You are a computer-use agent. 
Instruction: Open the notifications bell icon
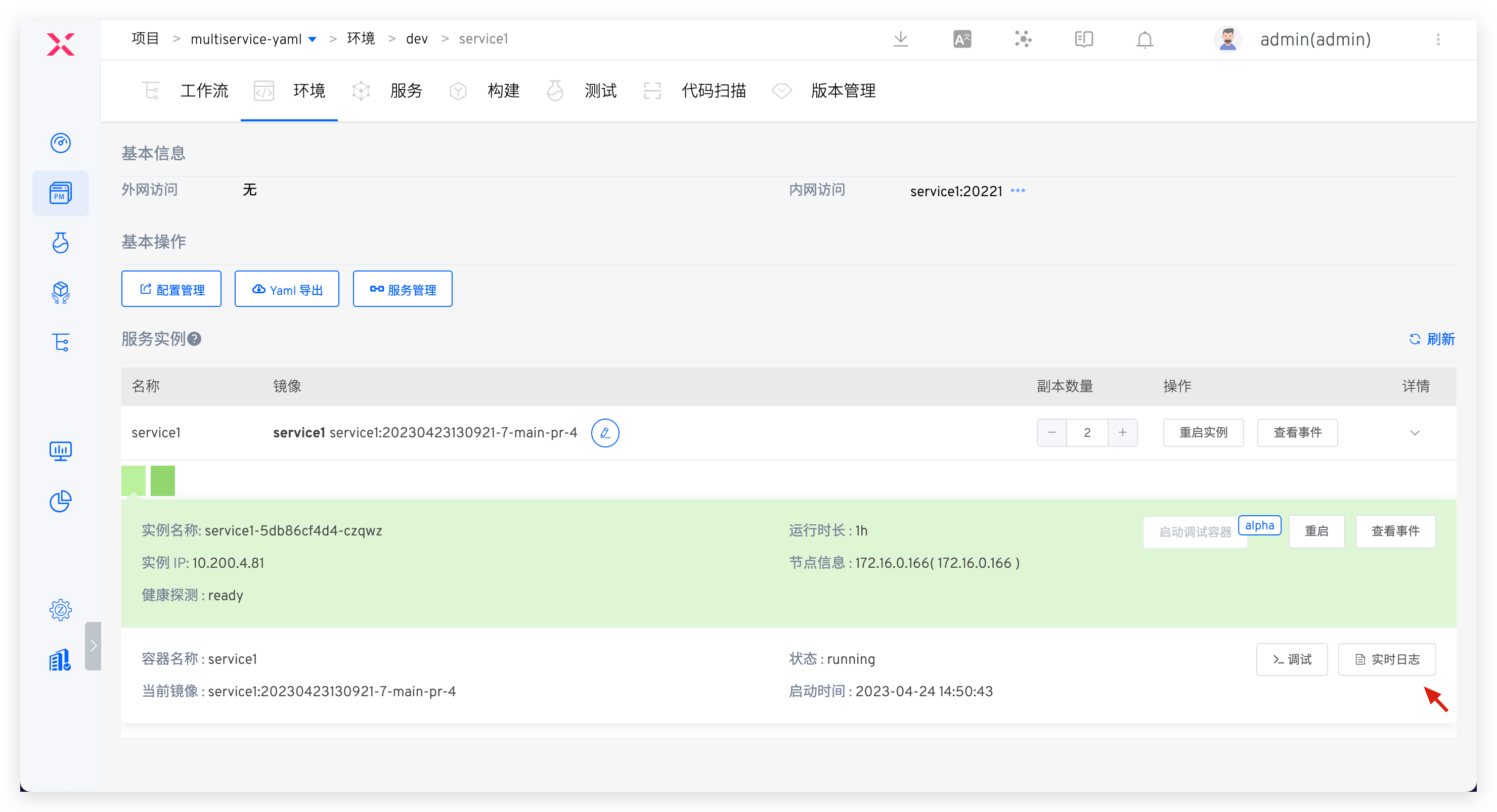pyautogui.click(x=1143, y=39)
